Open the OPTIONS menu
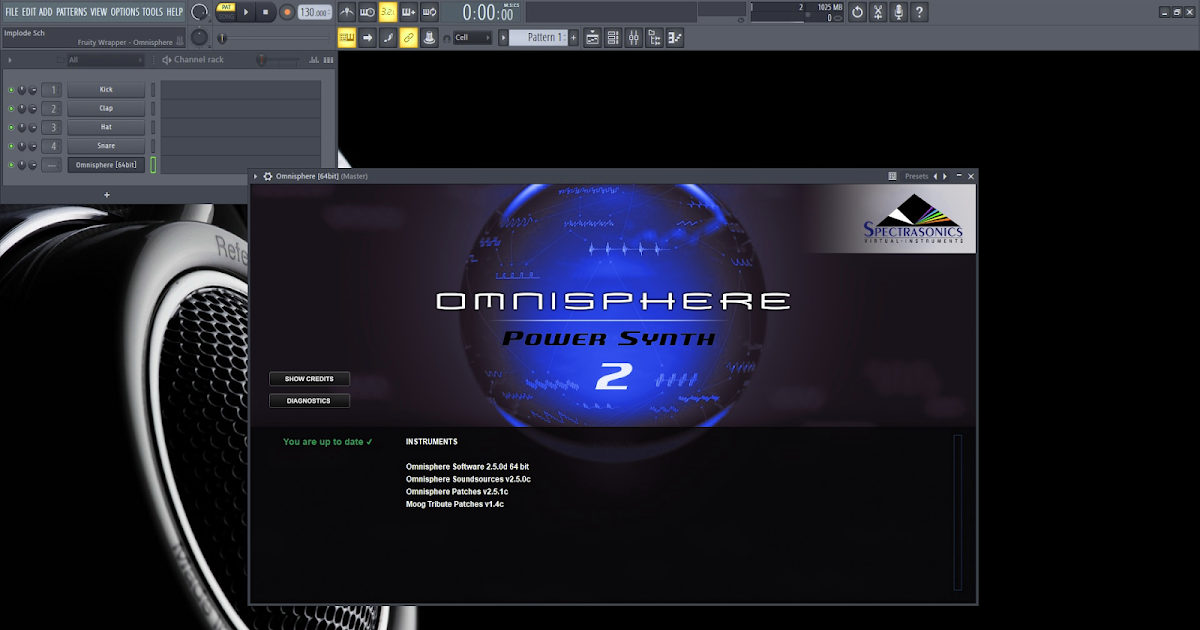1200x630 pixels. pyautogui.click(x=125, y=12)
